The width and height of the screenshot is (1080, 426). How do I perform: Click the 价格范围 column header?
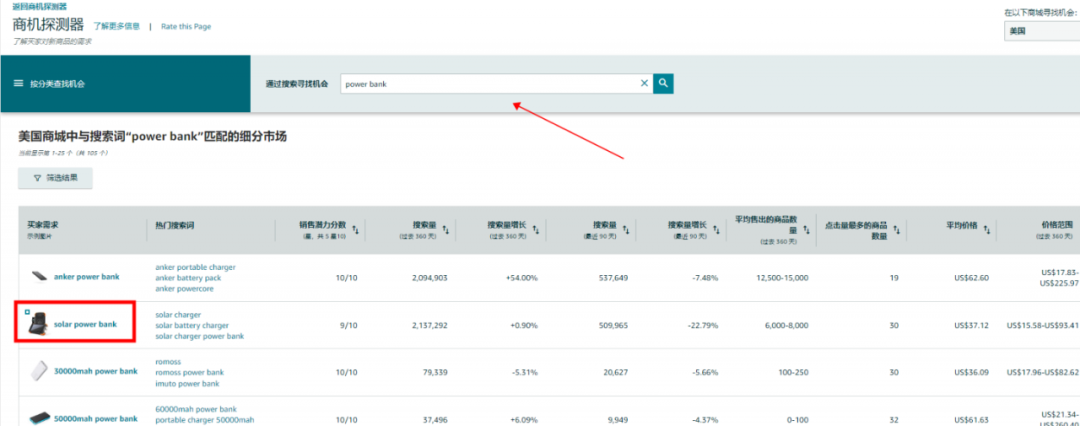(x=1055, y=225)
